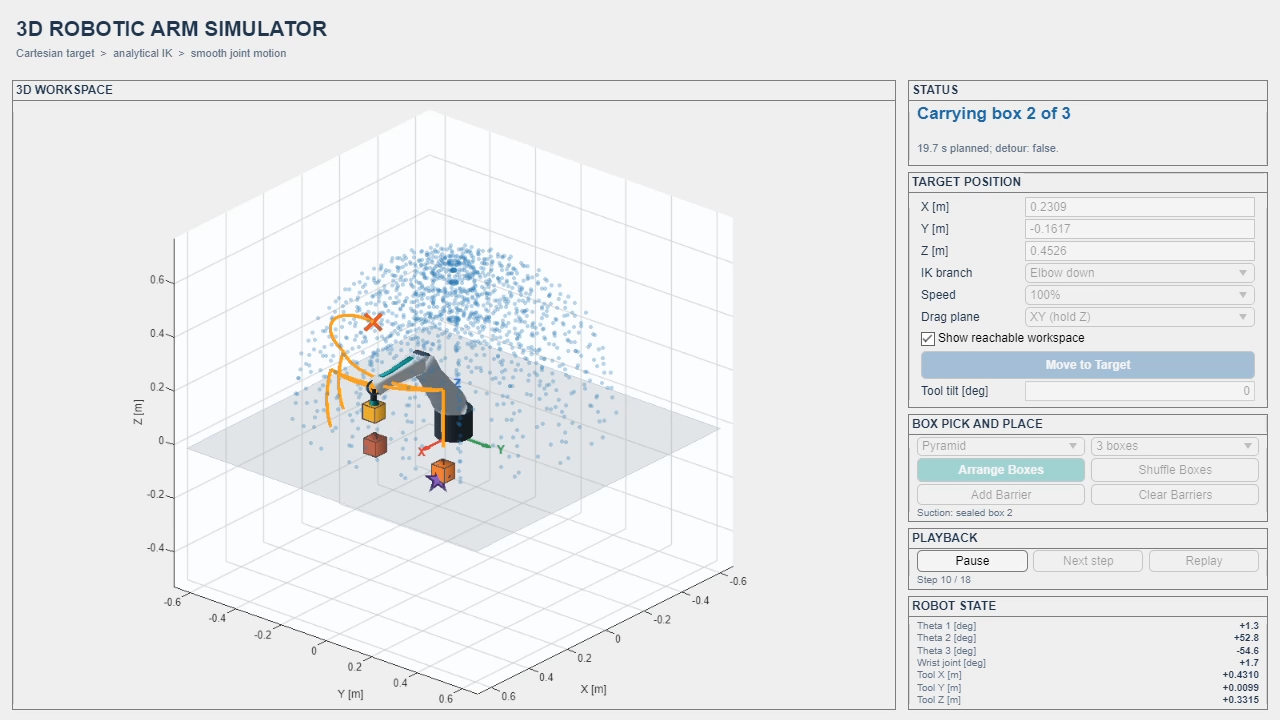Click the Tool Y value '+0.0099'
The height and width of the screenshot is (720, 1280).
pyautogui.click(x=1241, y=687)
